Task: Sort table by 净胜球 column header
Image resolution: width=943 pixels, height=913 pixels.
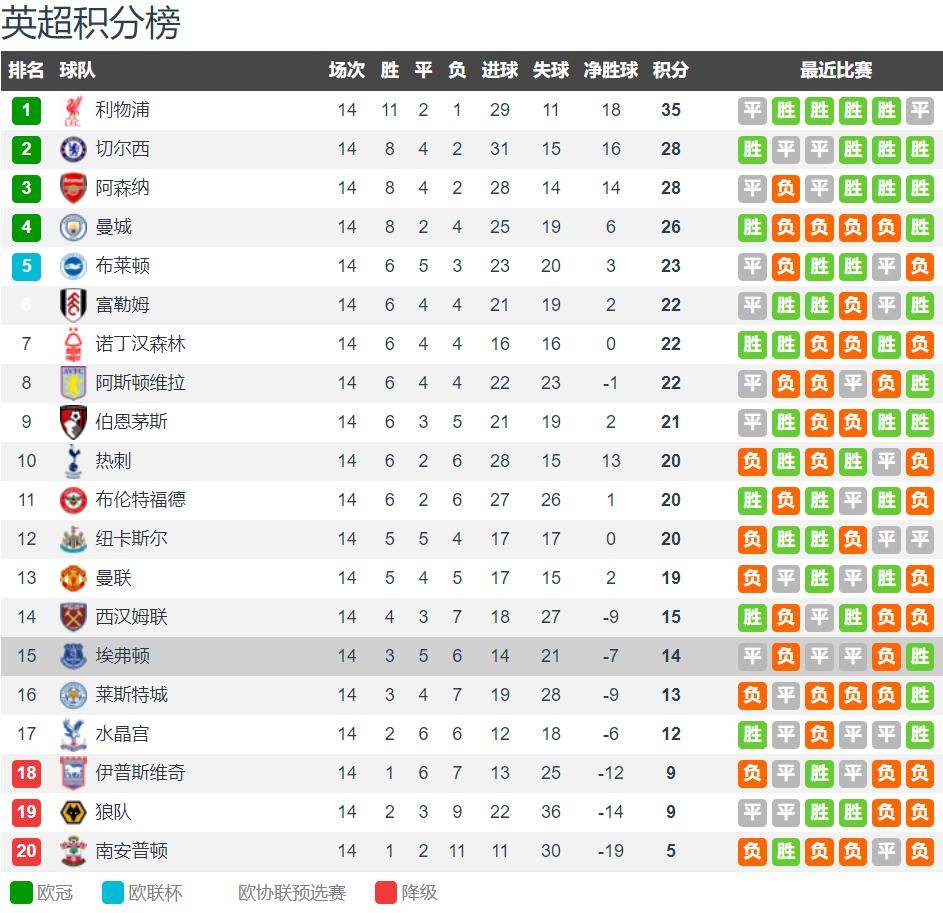Action: (610, 70)
